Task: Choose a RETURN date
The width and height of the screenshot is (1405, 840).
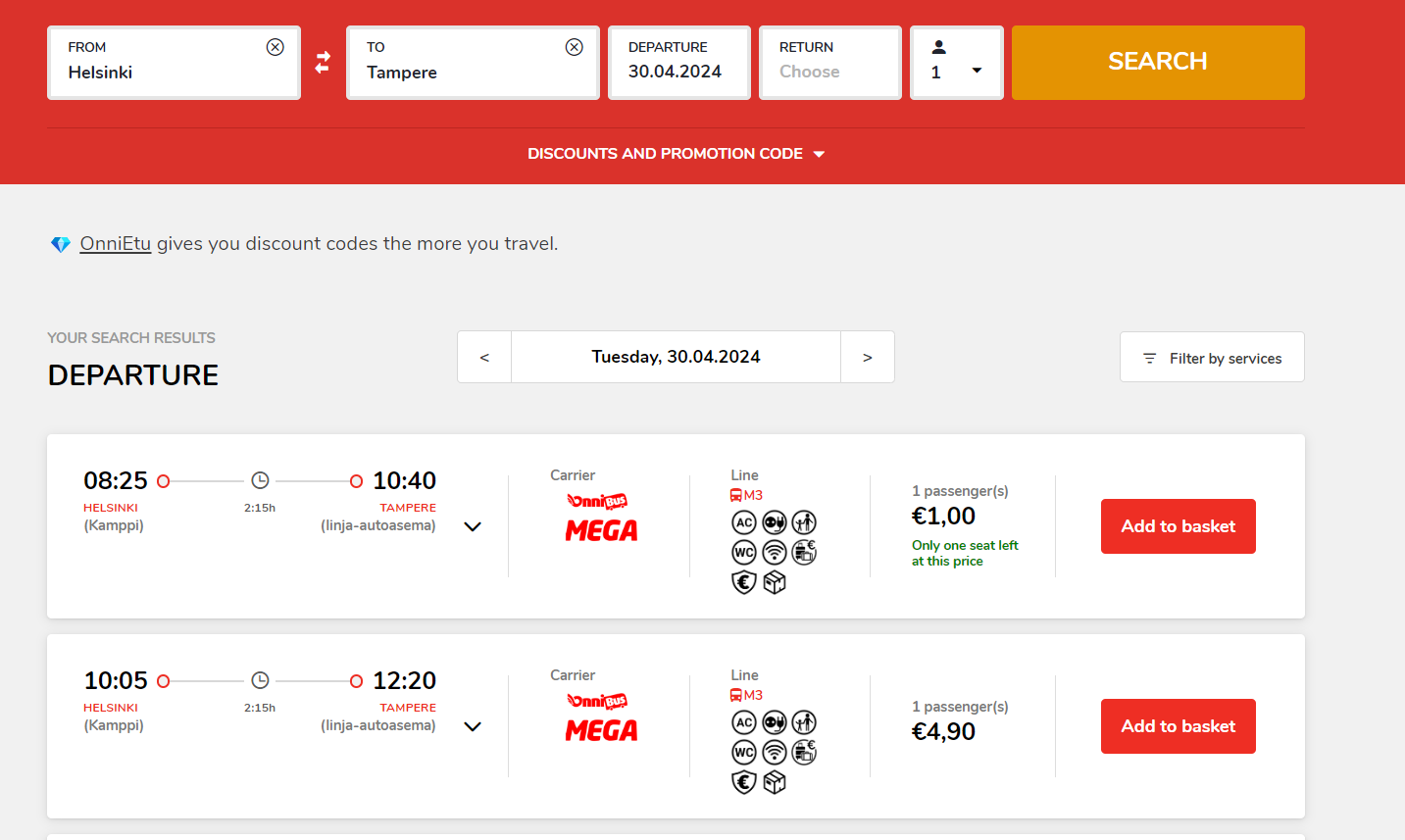Action: click(830, 63)
